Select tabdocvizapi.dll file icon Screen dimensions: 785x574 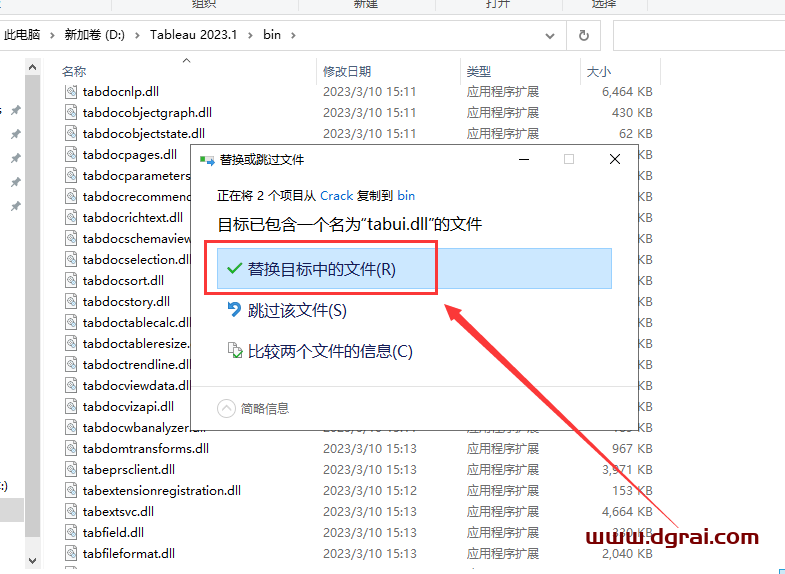point(71,407)
